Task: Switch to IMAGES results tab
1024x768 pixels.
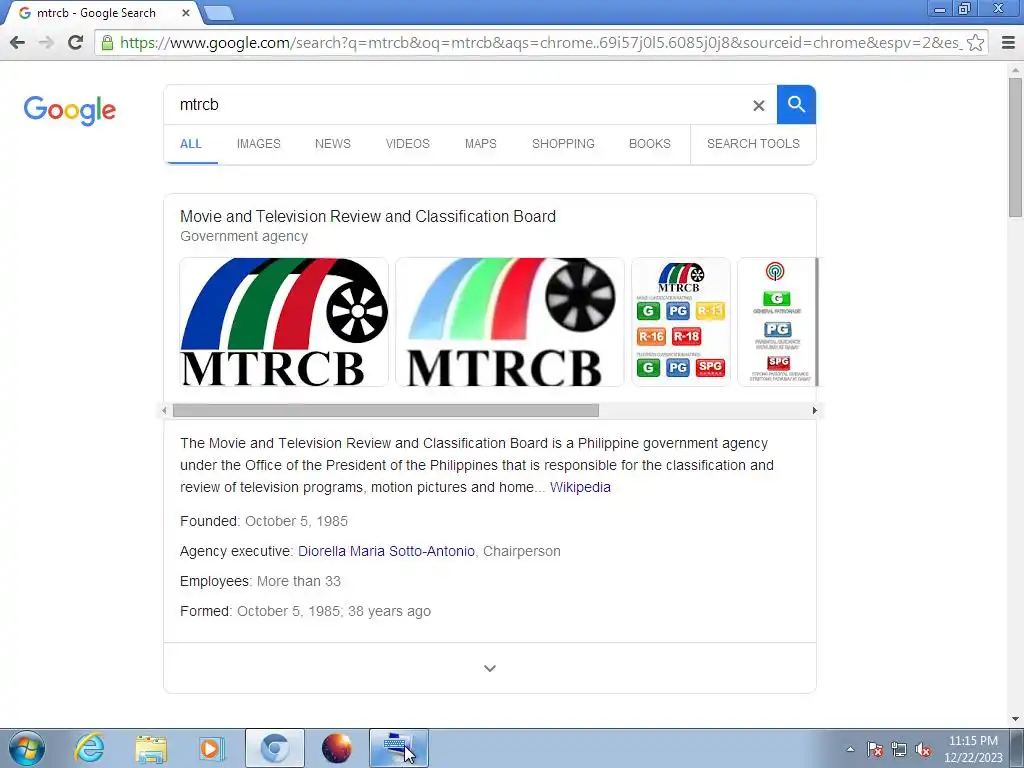Action: (259, 144)
